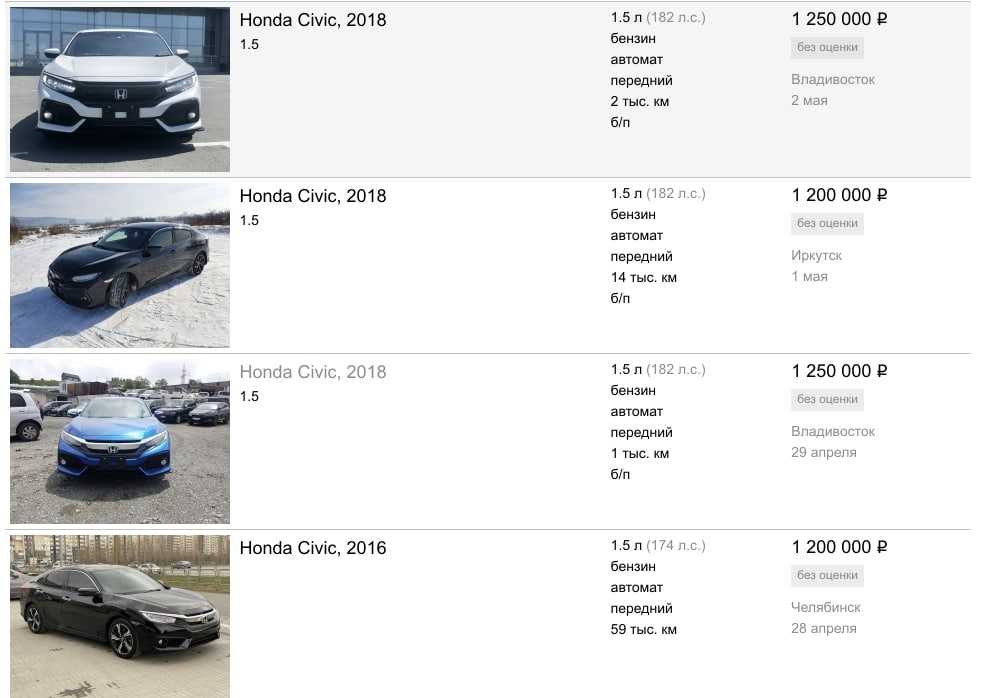
Task: Open the Honda Civic, 2016 listing title
Action: [x=313, y=548]
